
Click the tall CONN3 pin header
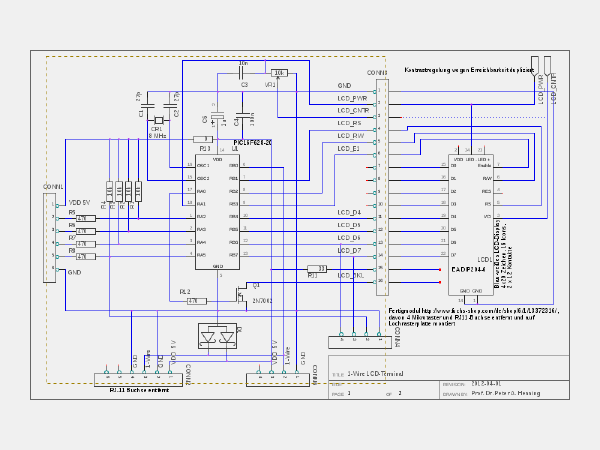coord(382,188)
